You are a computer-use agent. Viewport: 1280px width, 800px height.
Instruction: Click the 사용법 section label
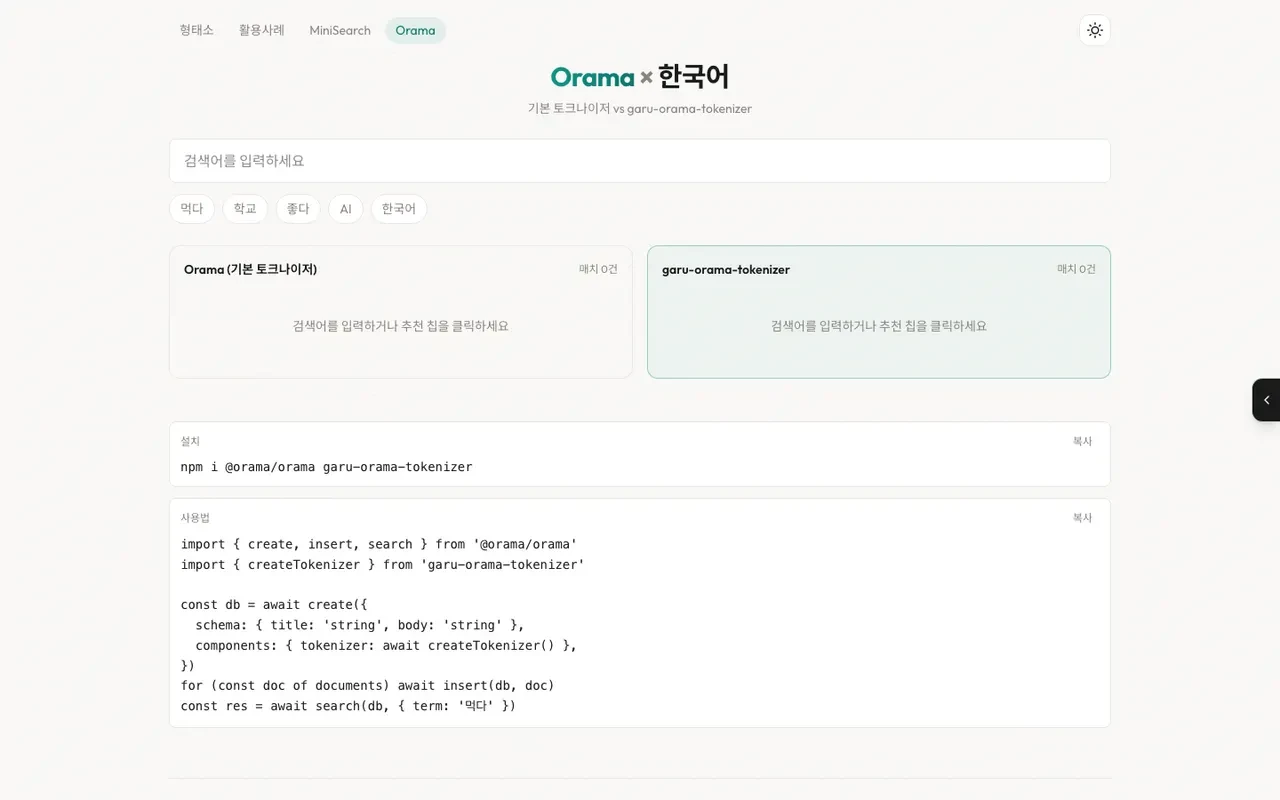click(195, 518)
